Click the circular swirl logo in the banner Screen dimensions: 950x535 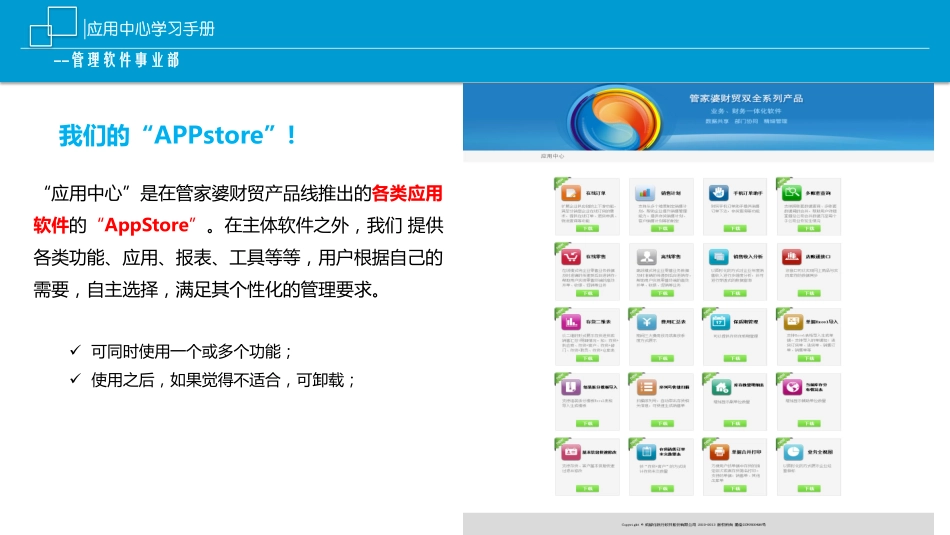(x=614, y=119)
